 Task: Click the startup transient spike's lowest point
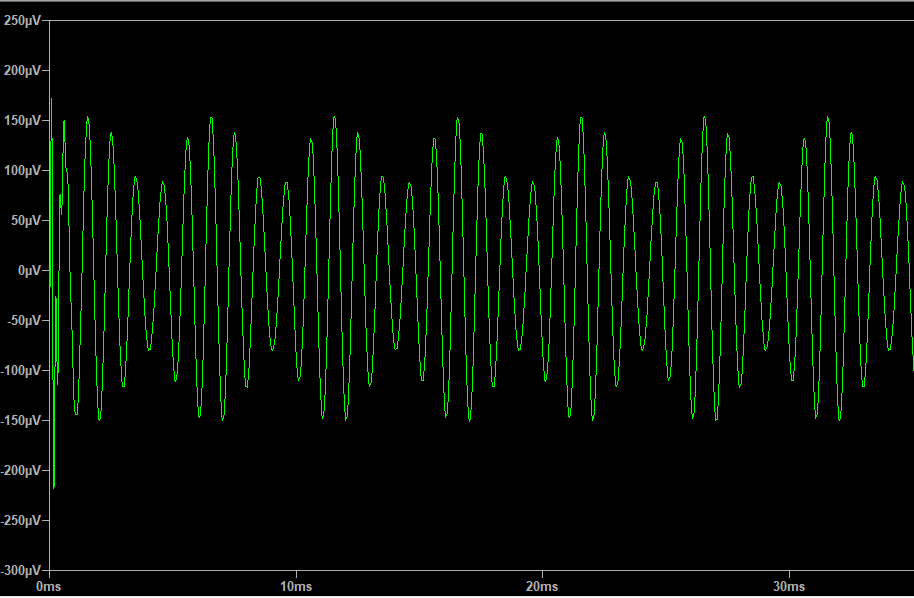tap(54, 487)
